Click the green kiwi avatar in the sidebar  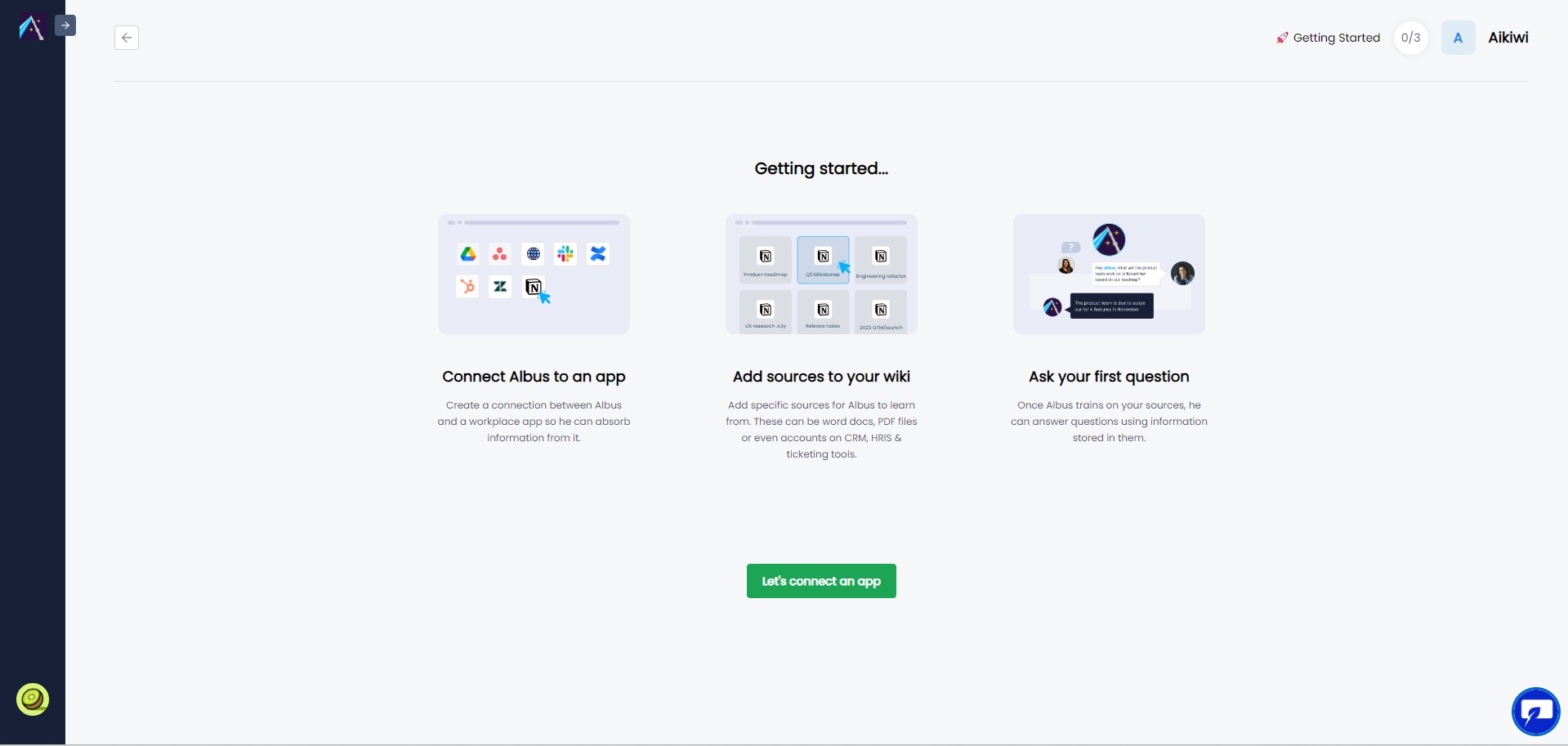point(33,699)
